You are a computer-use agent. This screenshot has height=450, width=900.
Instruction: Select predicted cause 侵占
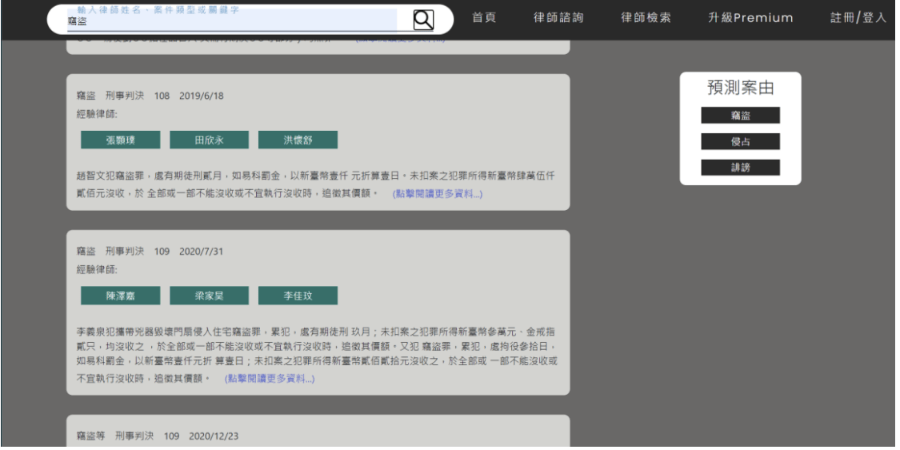pos(740,142)
